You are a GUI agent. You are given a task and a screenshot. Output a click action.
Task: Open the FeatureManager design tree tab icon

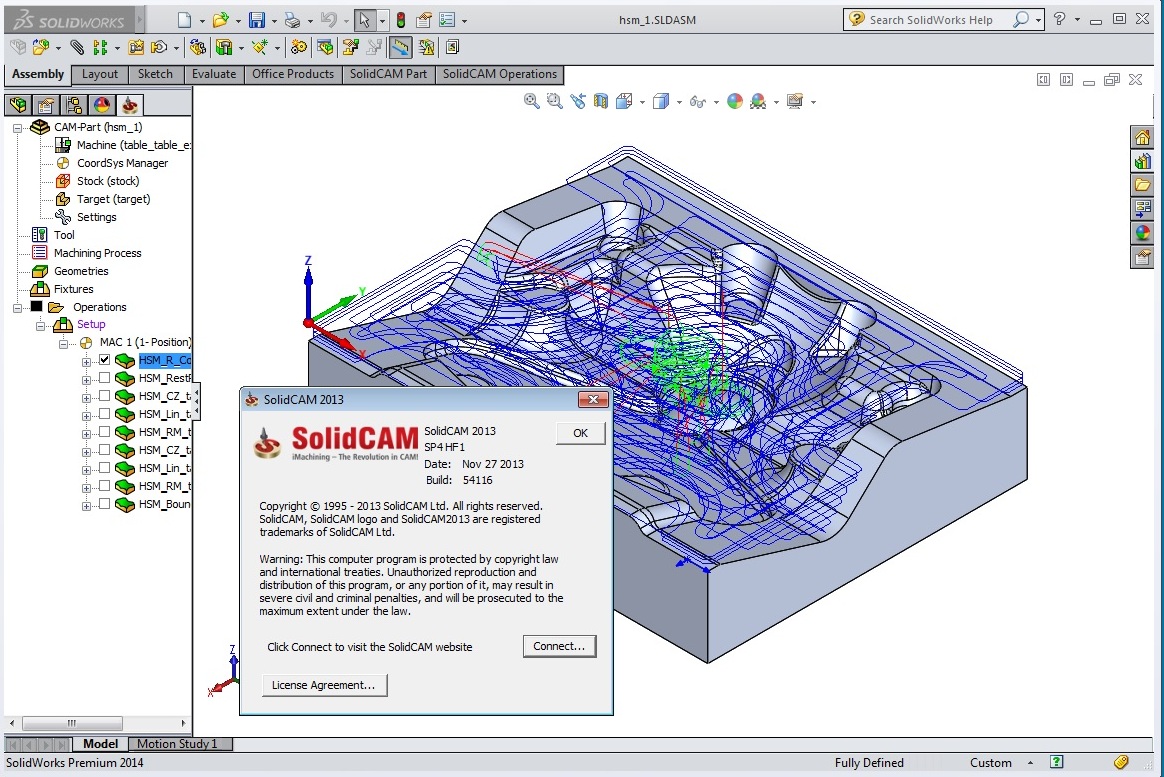[18, 105]
